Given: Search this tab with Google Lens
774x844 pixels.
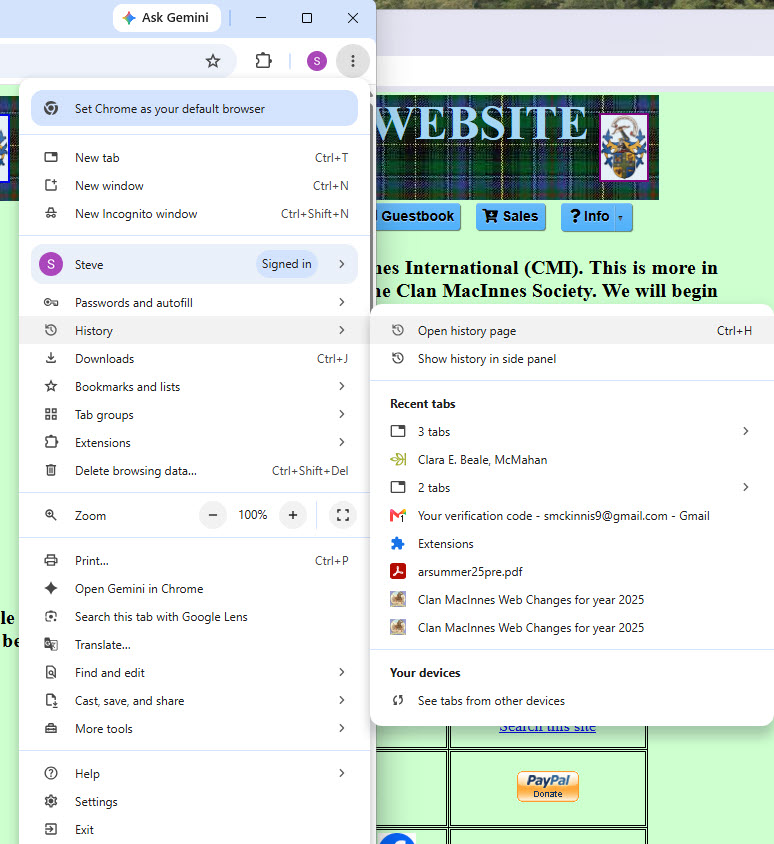Looking at the screenshot, I should (194, 617).
